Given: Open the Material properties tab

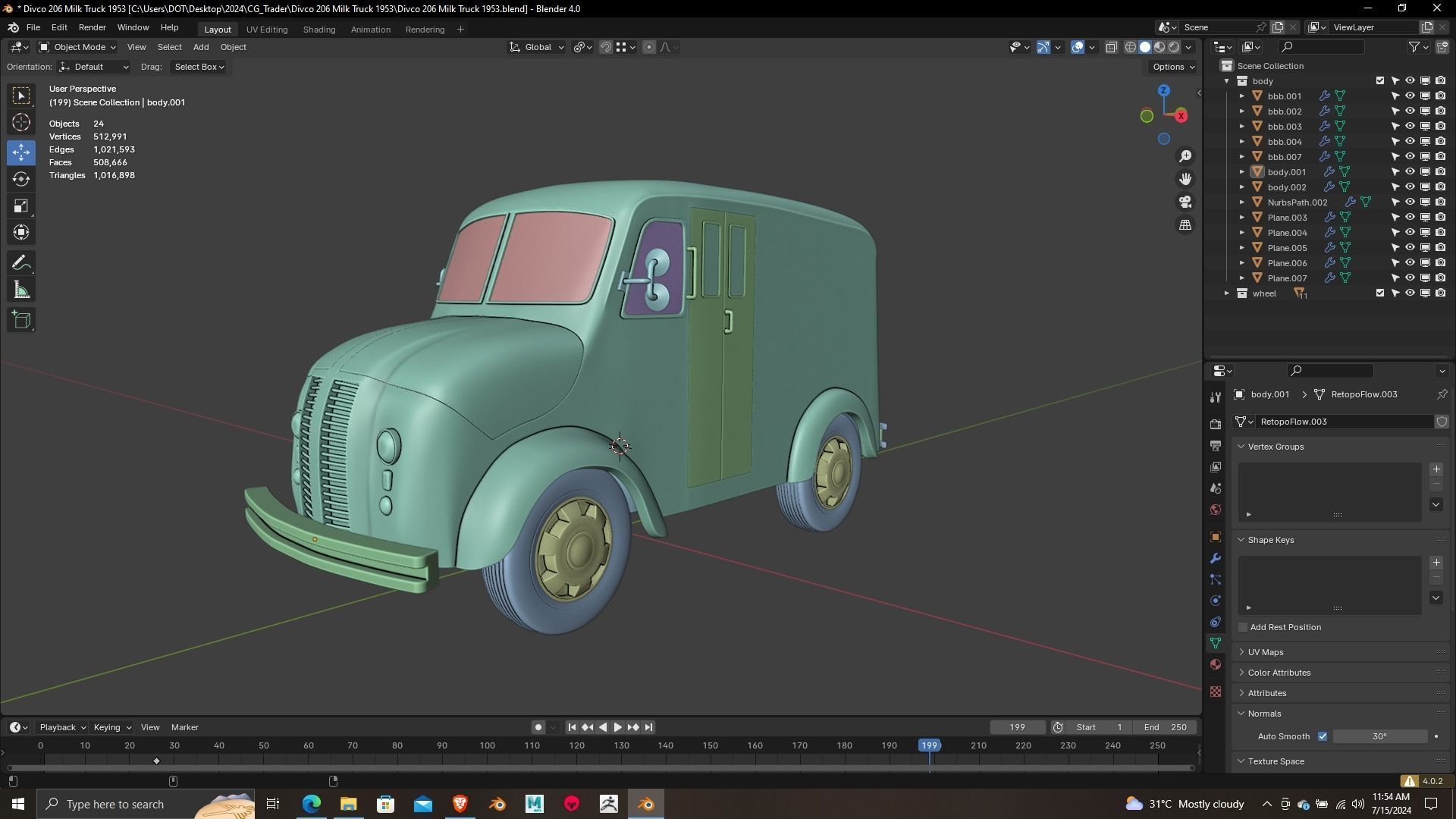Looking at the screenshot, I should point(1216,664).
